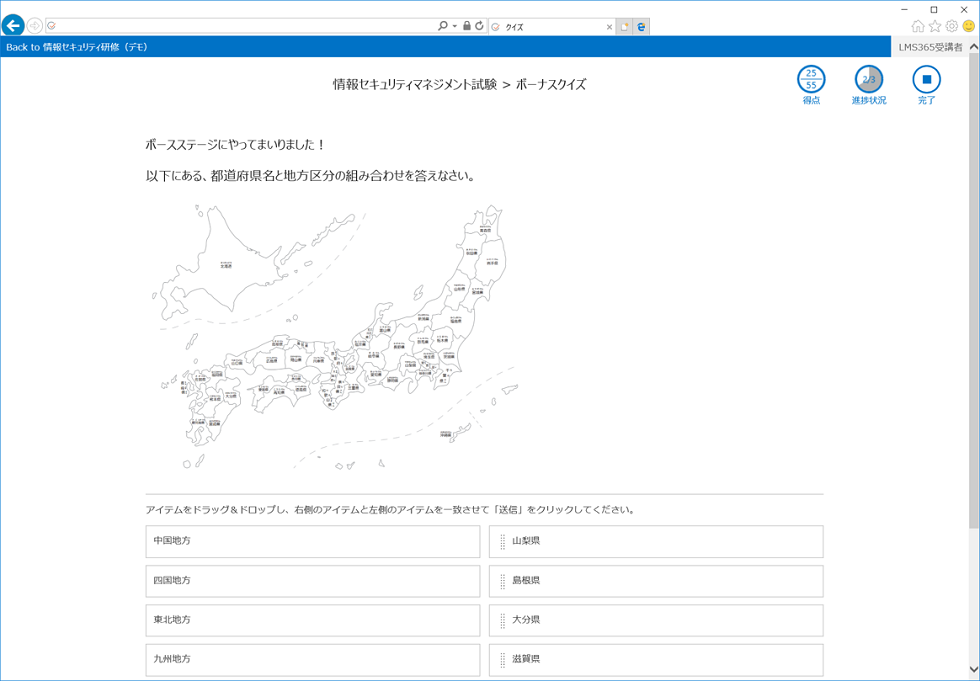This screenshot has height=681, width=980.
Task: Click the 得点 score circle
Action: pos(811,79)
